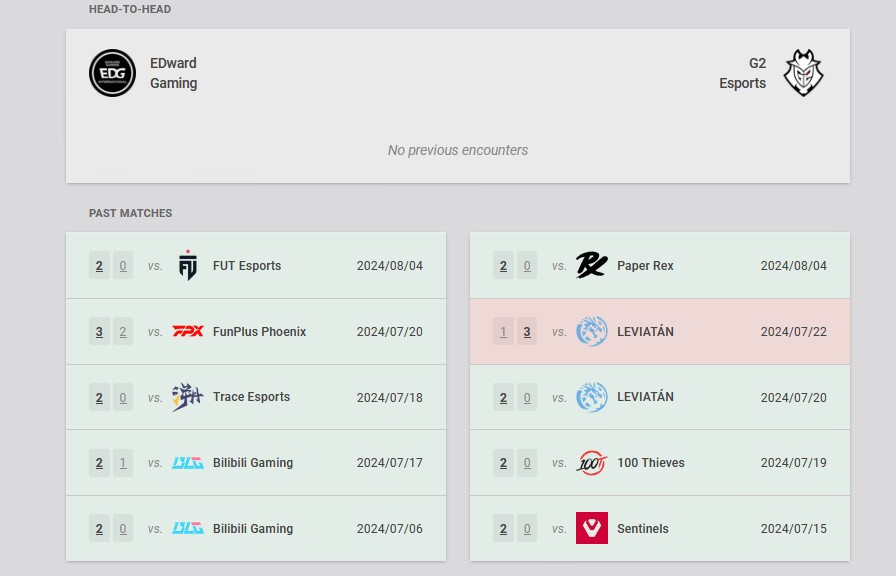Click score 3 in FunPlus Phoenix row
The height and width of the screenshot is (576, 896).
coord(99,331)
